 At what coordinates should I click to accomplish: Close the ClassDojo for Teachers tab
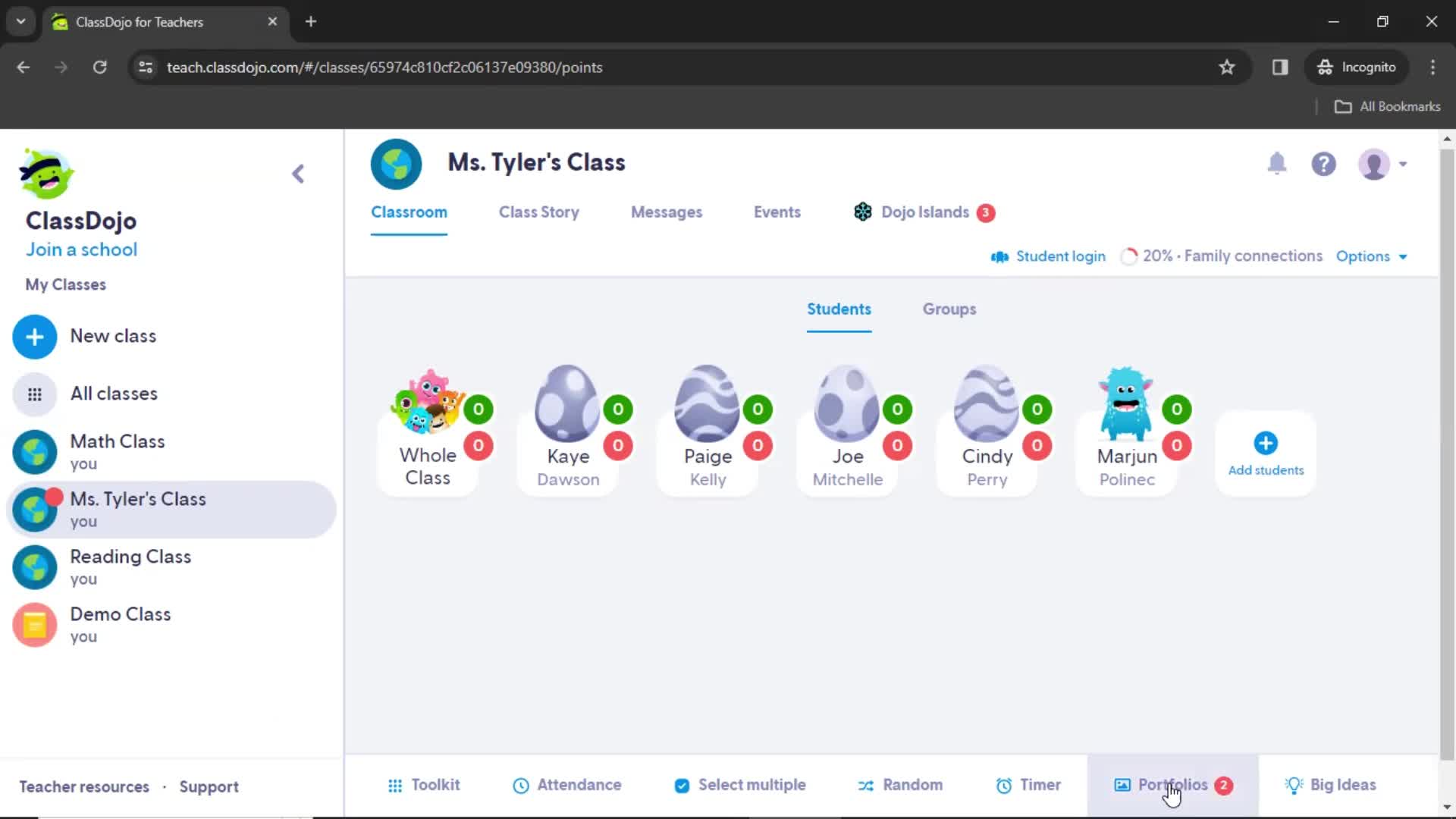click(x=272, y=22)
